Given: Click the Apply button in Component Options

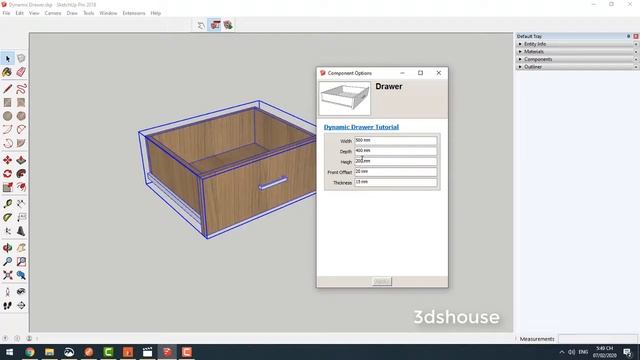Looking at the screenshot, I should (x=382, y=281).
